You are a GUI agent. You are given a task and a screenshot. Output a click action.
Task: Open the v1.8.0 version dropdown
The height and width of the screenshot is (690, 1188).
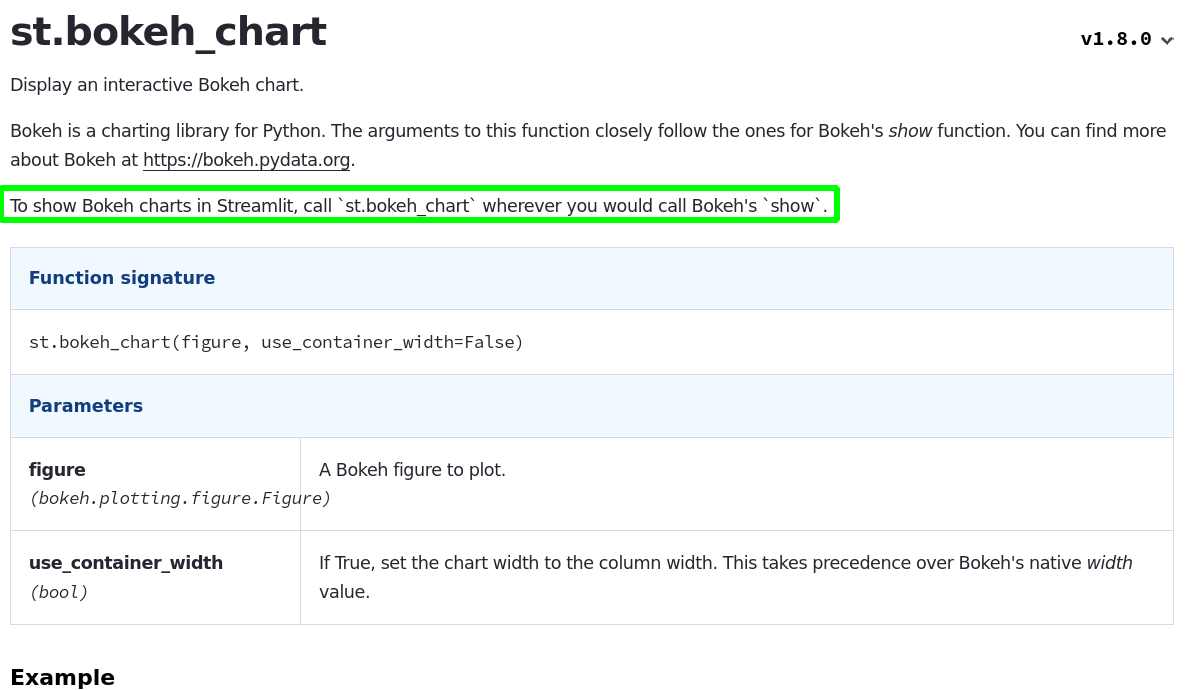click(1116, 39)
